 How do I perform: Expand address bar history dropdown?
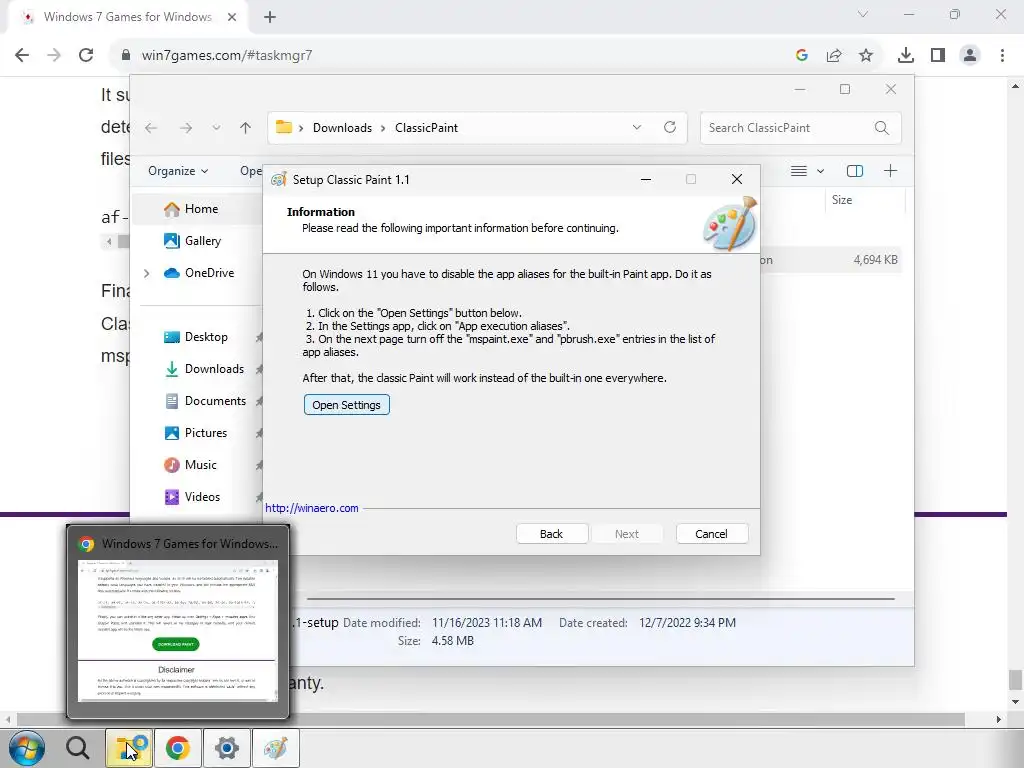pos(637,127)
